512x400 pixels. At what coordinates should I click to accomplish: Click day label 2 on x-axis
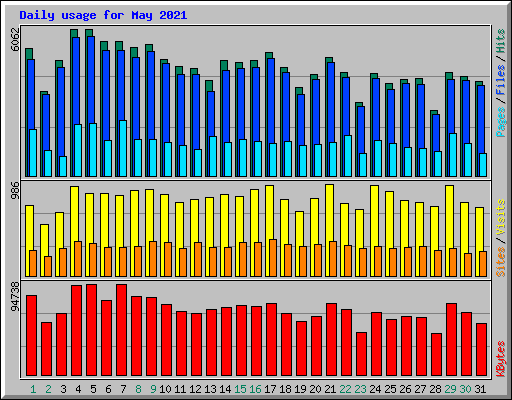pyautogui.click(x=48, y=389)
